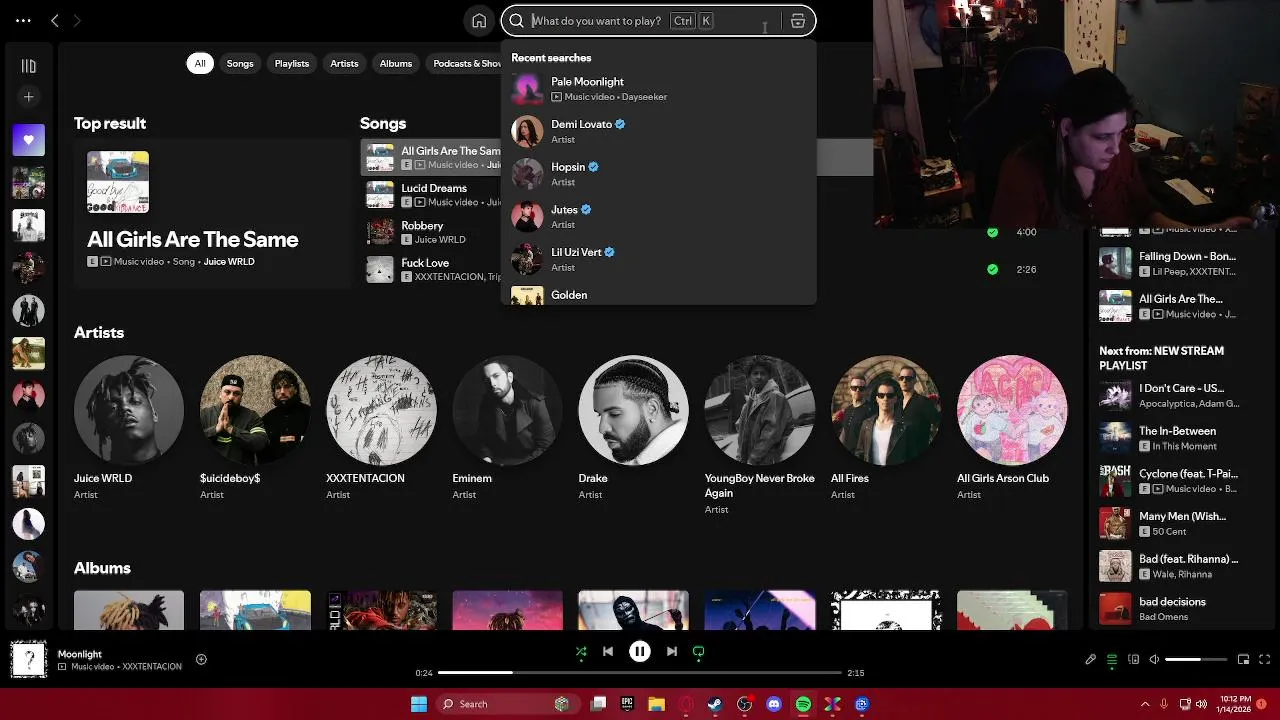Show hidden system tray icons
The width and height of the screenshot is (1280, 720).
point(1146,704)
